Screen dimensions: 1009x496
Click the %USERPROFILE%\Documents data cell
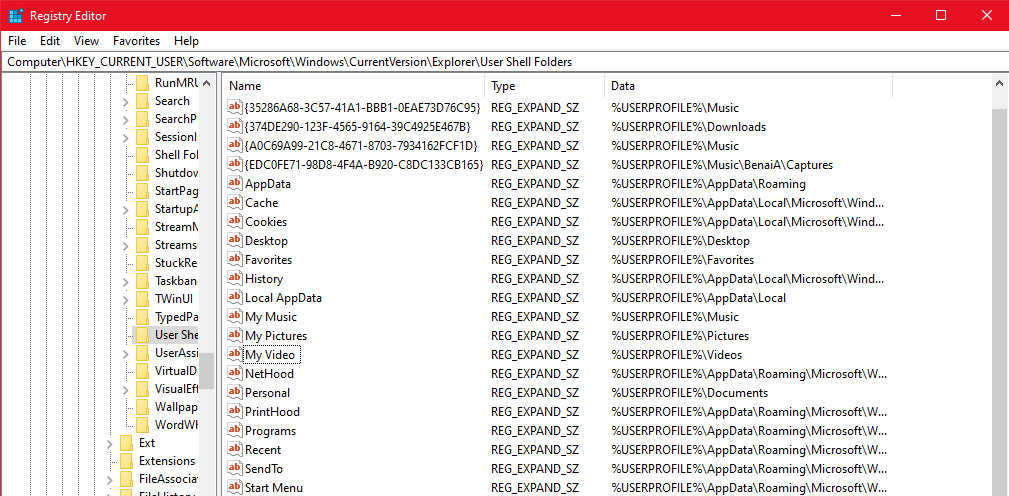(x=689, y=392)
